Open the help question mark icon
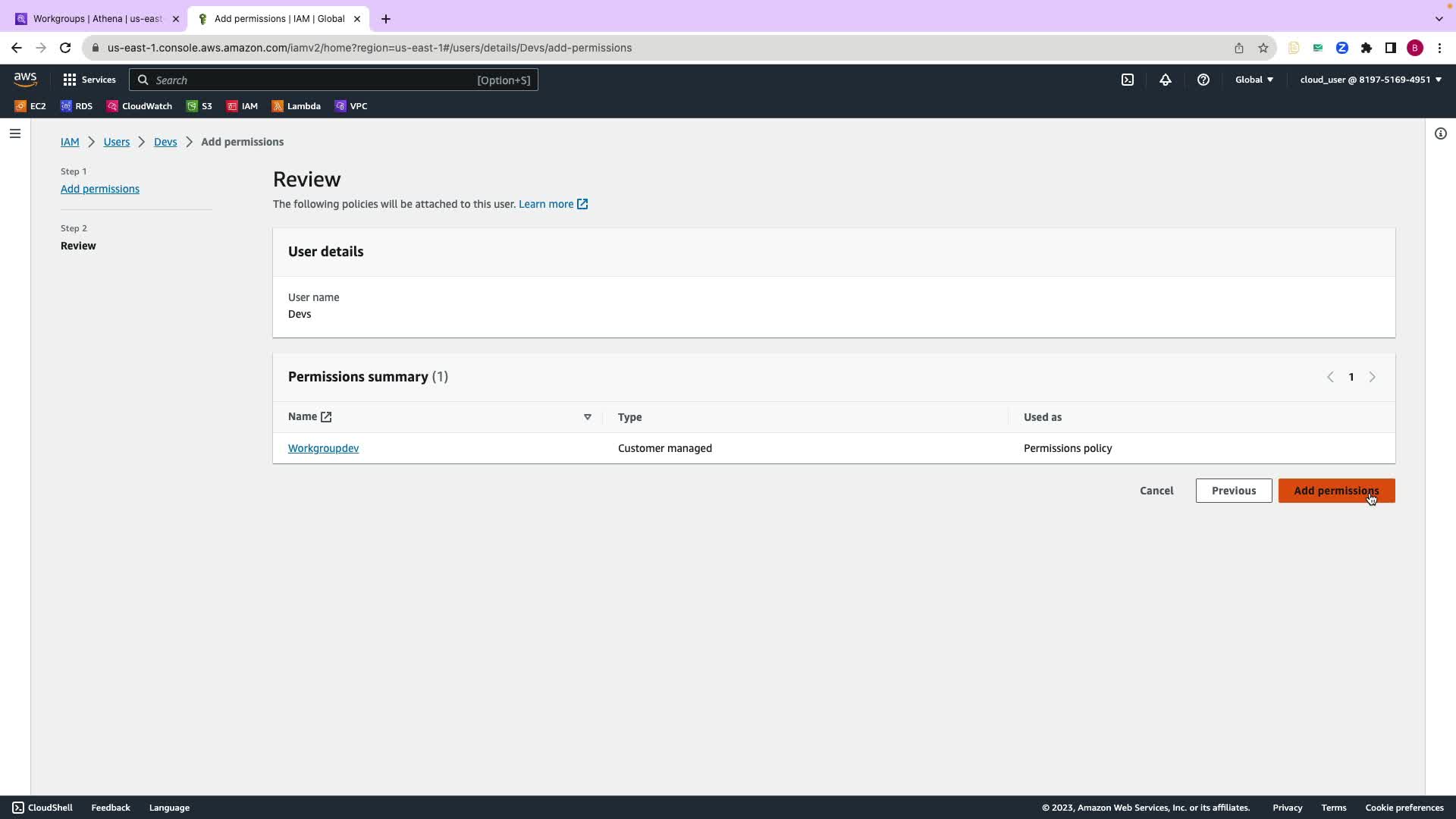1456x819 pixels. [x=1203, y=80]
